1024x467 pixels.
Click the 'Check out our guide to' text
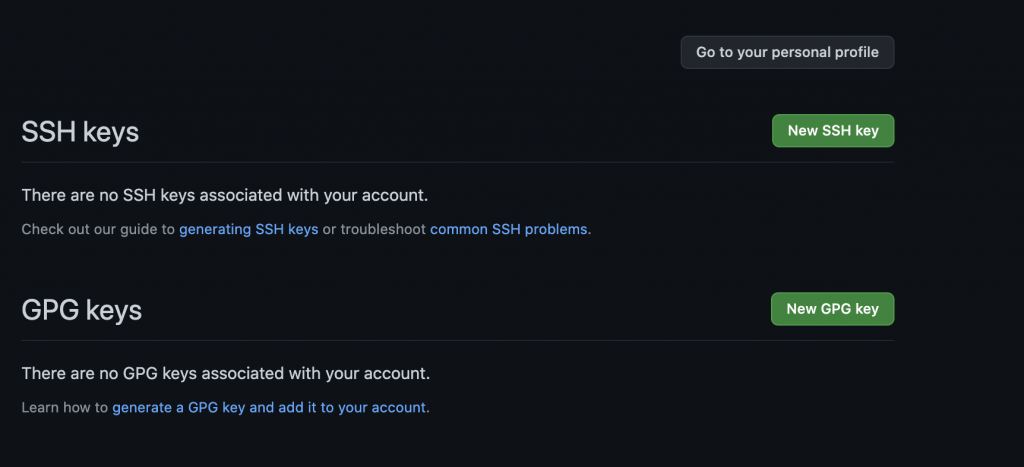pyautogui.click(x=99, y=229)
